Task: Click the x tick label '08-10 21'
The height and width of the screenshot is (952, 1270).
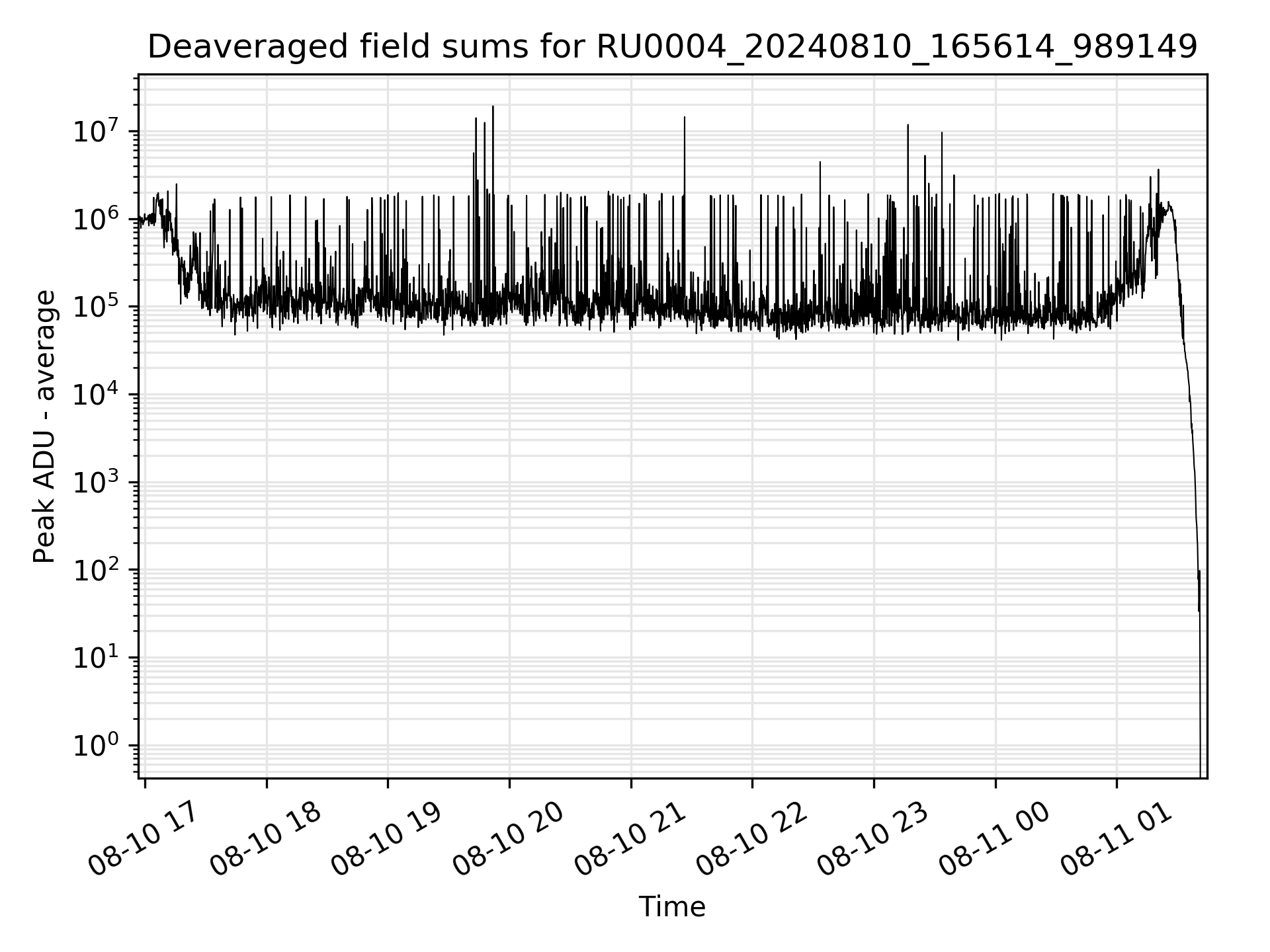Action: coord(630,840)
